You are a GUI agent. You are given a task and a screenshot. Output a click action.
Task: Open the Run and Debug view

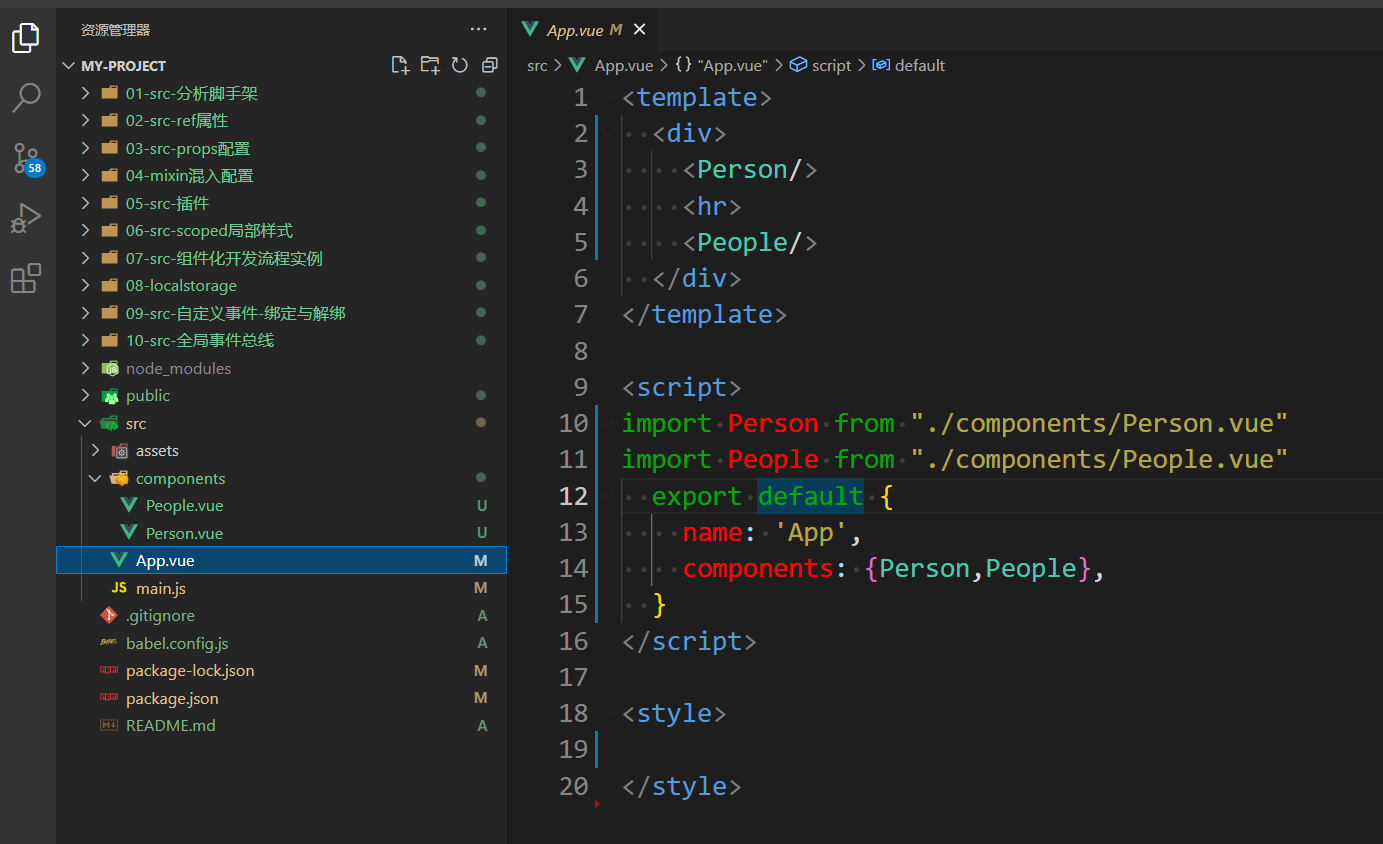point(25,218)
